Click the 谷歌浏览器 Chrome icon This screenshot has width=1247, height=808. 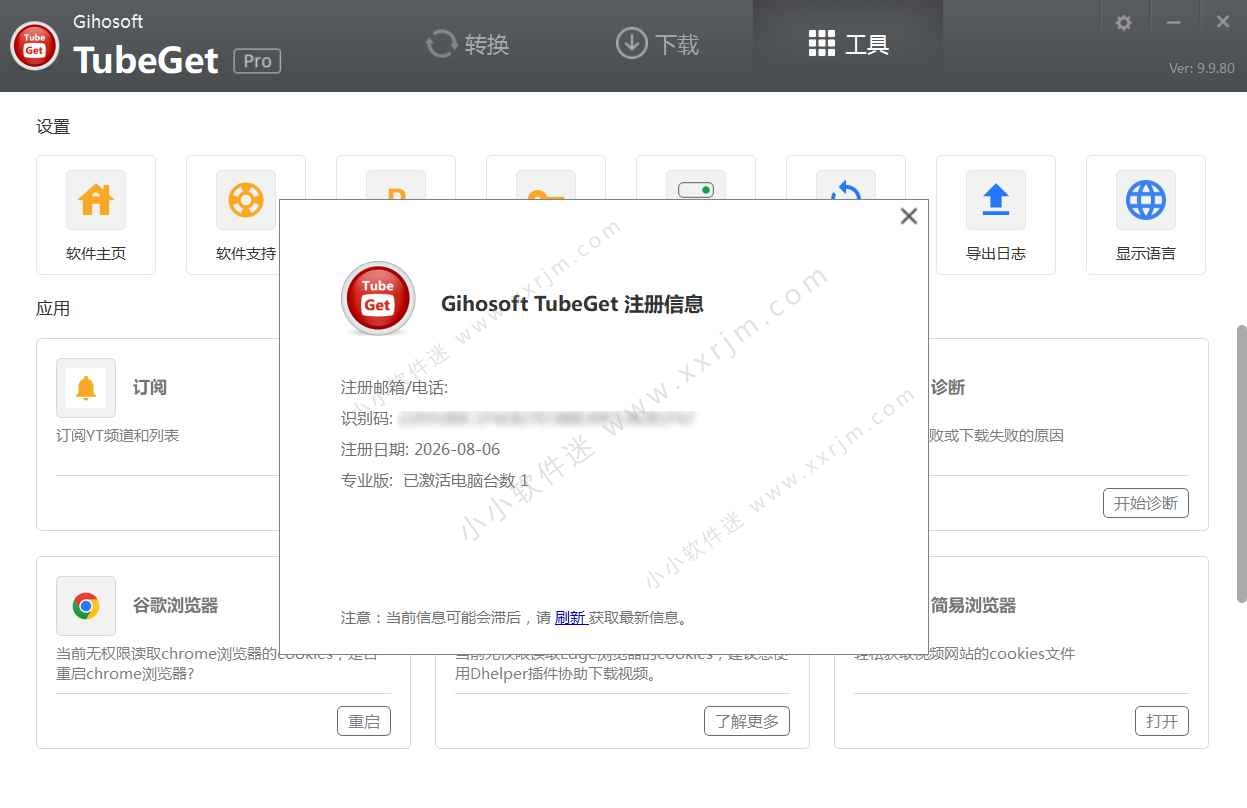click(86, 606)
